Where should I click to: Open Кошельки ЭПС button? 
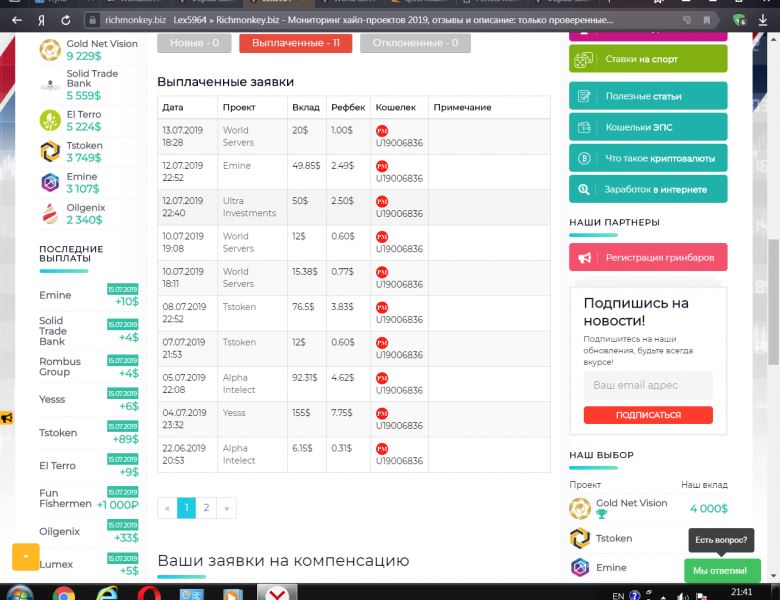point(648,127)
